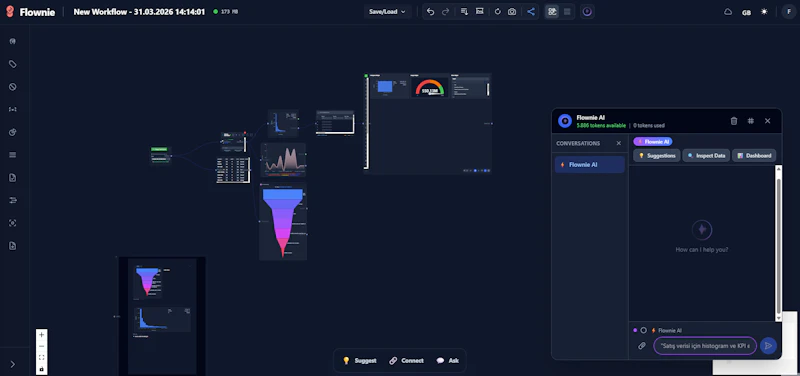Click the Inspect Data button
Image resolution: width=800 pixels, height=376 pixels.
(x=706, y=156)
